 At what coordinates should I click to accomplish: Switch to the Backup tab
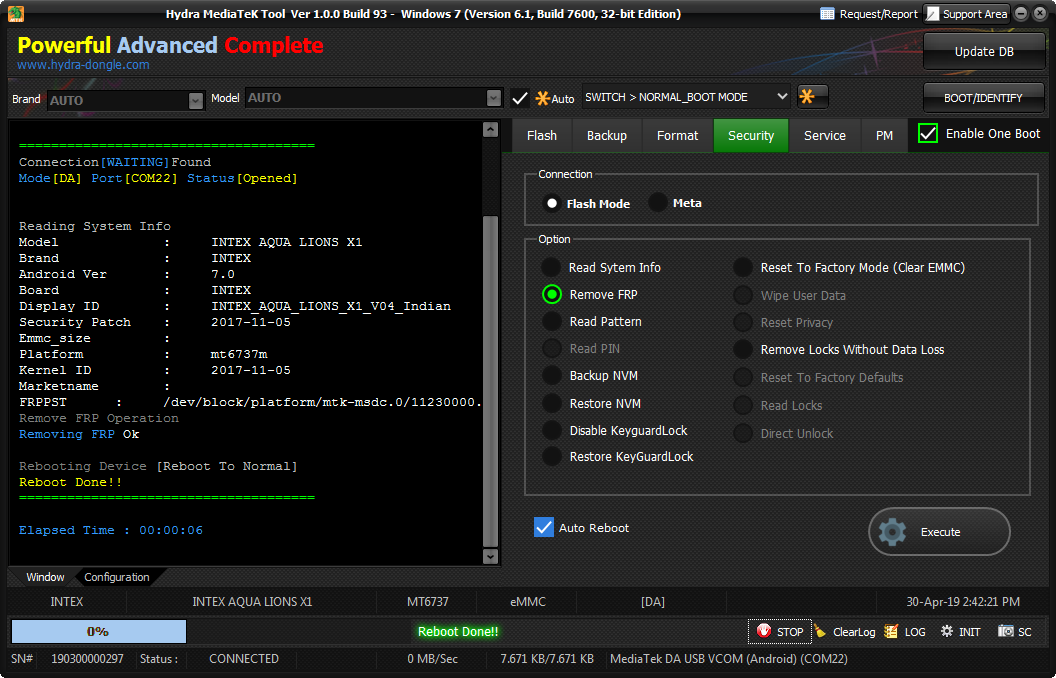[x=607, y=135]
